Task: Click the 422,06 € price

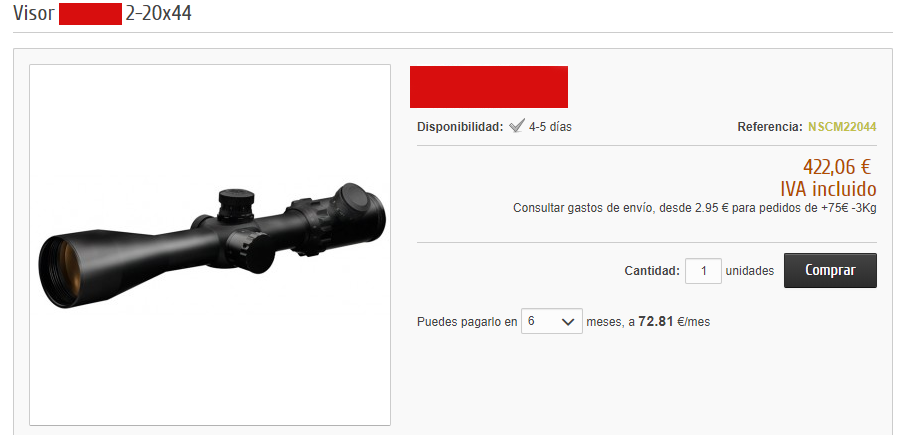Action: coord(837,167)
